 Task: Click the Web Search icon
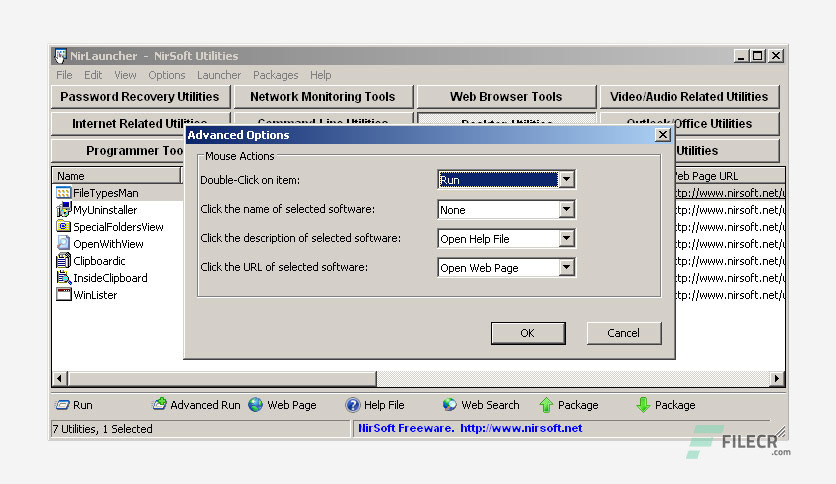(449, 405)
